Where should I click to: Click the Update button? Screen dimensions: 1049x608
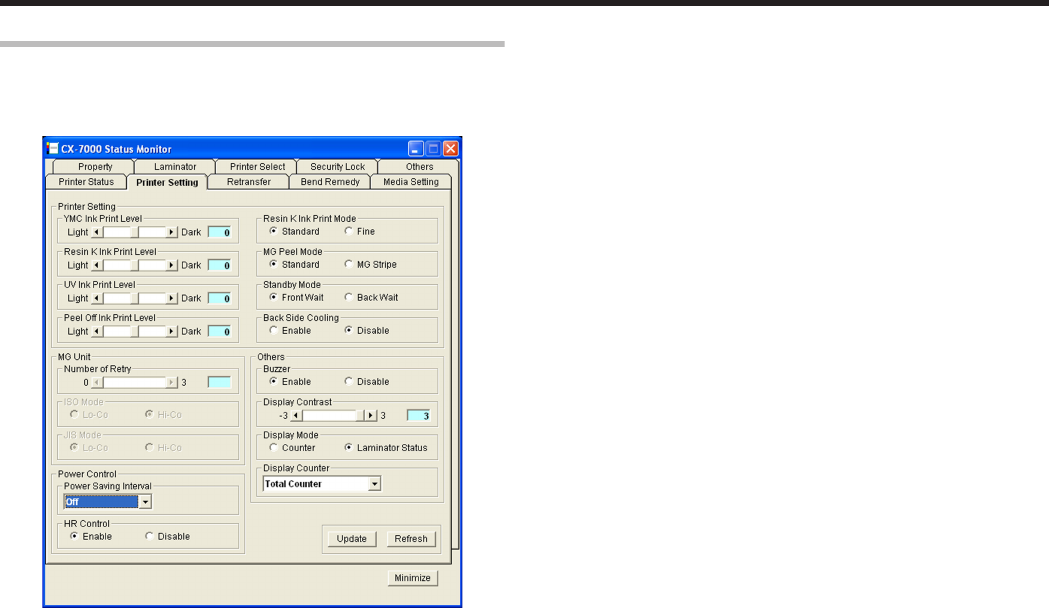click(x=352, y=538)
